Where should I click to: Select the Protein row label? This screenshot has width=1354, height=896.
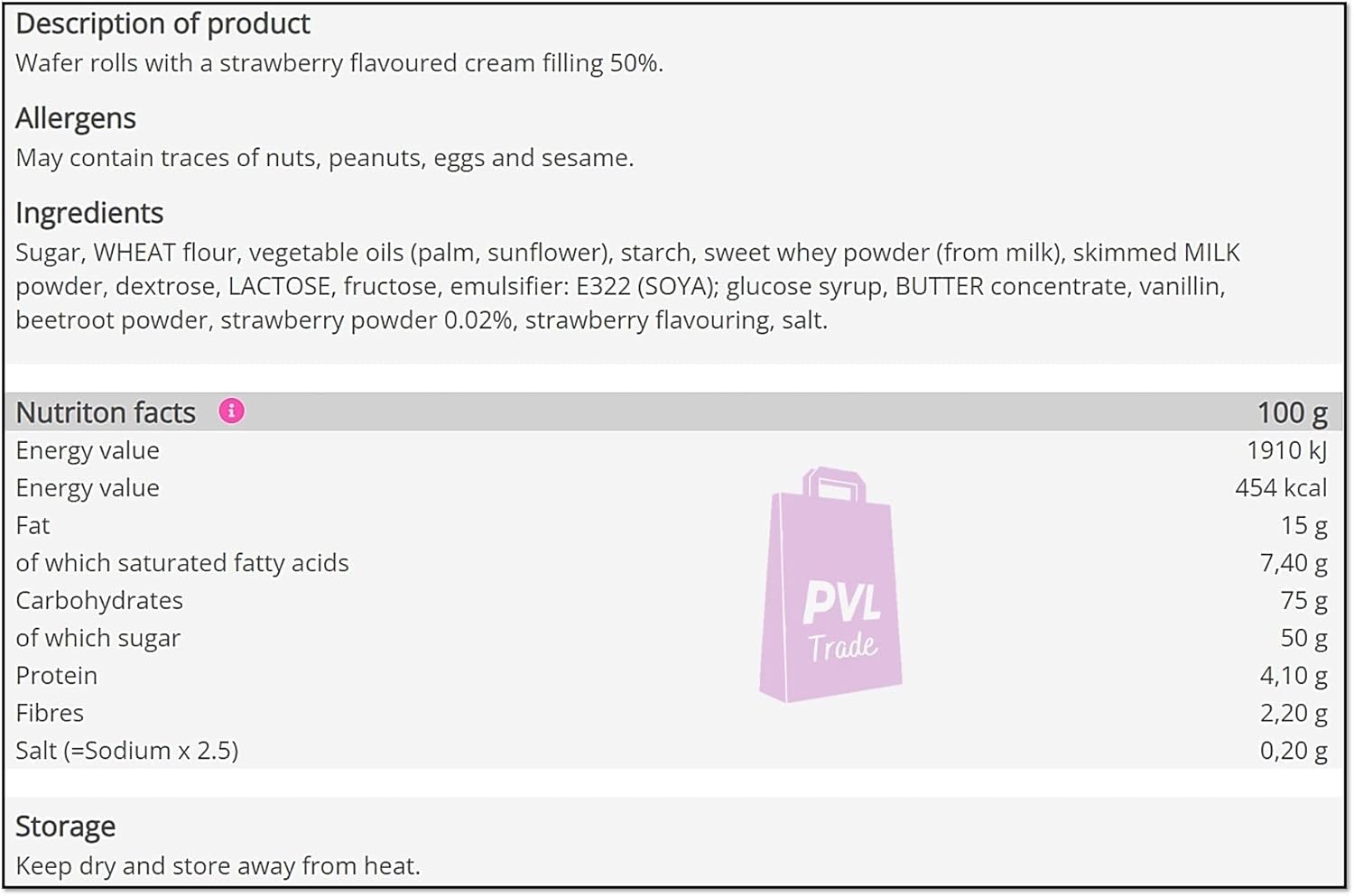(56, 676)
